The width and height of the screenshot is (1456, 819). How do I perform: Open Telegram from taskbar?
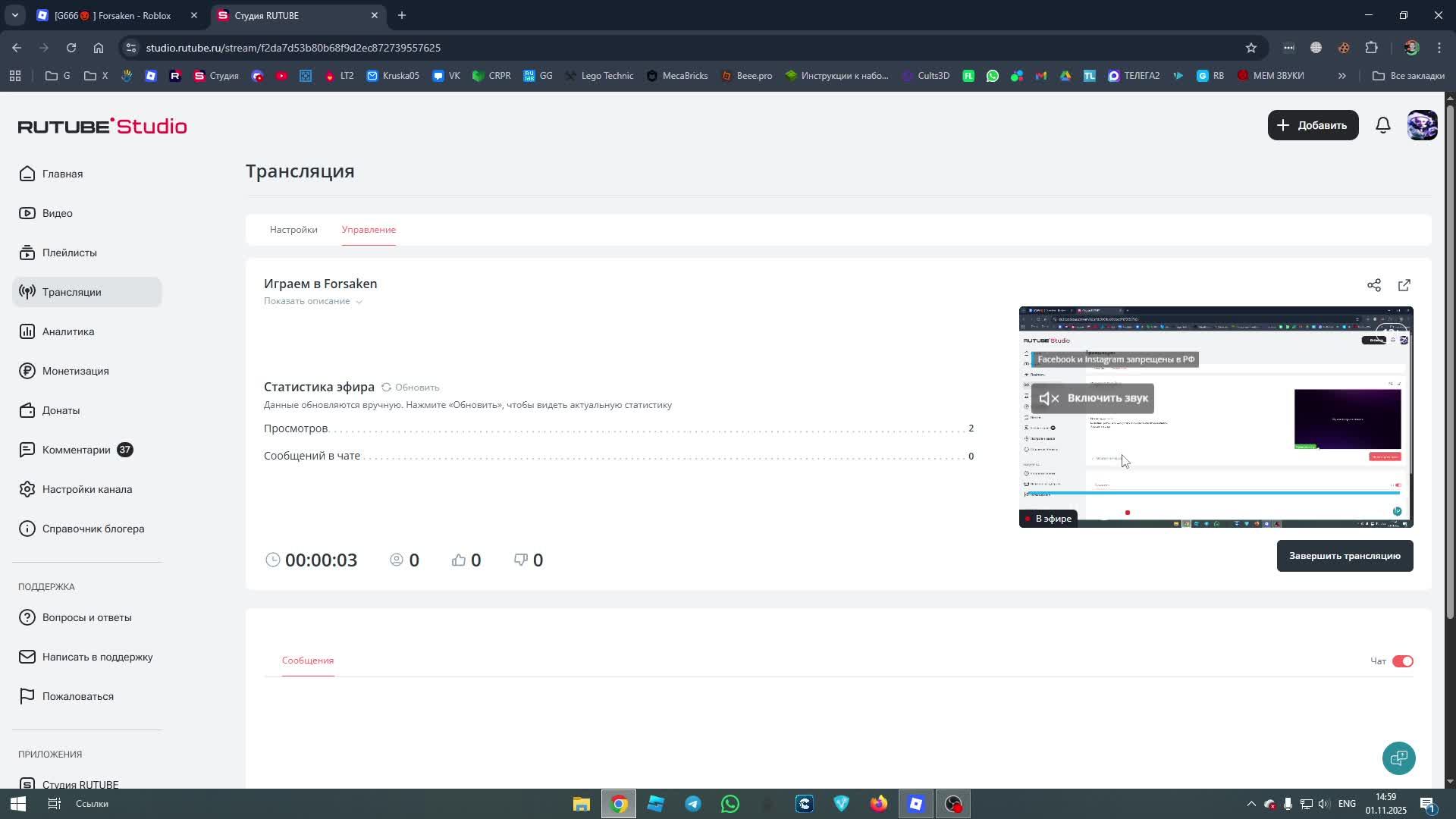coord(693,804)
